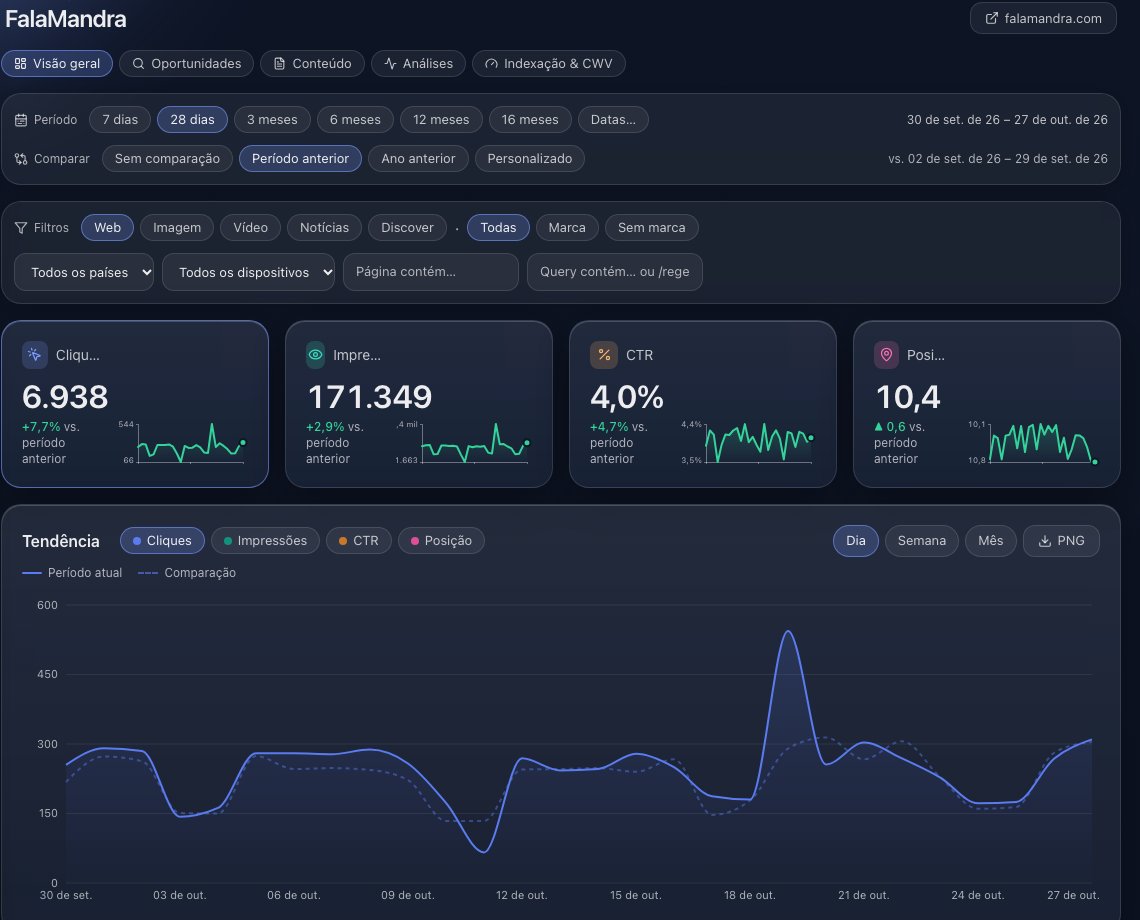1140x920 pixels.
Task: Switch to the Oportunidades tab
Action: click(186, 63)
